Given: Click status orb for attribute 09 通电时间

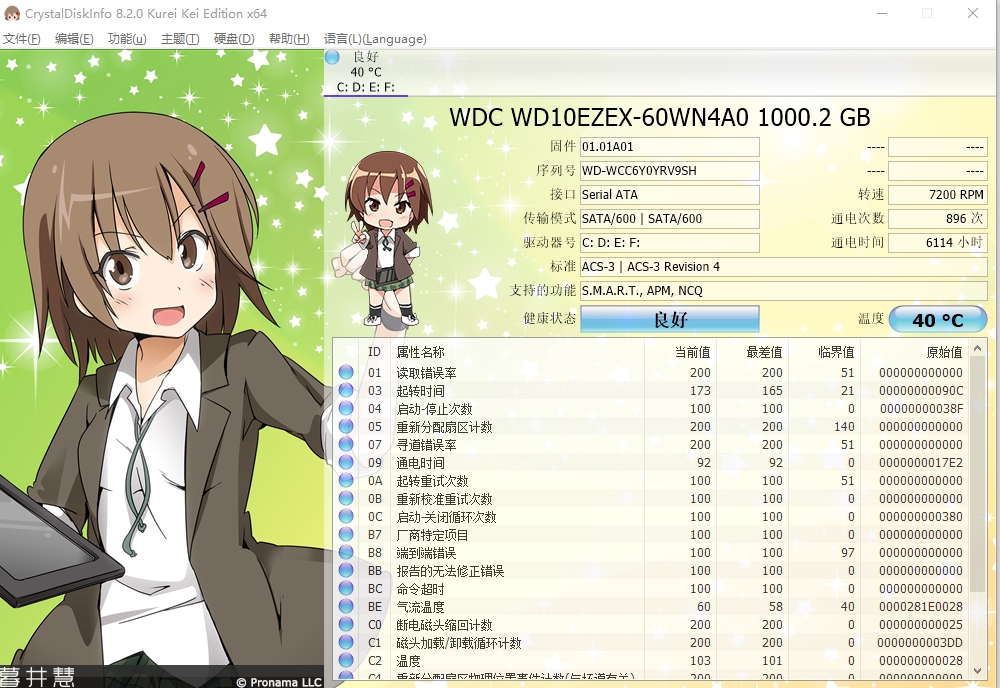Looking at the screenshot, I should 346,462.
